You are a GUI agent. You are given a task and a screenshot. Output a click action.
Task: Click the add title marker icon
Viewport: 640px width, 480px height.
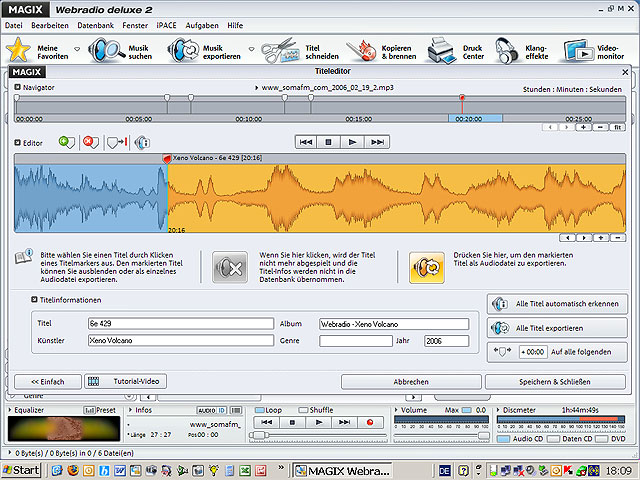tap(67, 142)
